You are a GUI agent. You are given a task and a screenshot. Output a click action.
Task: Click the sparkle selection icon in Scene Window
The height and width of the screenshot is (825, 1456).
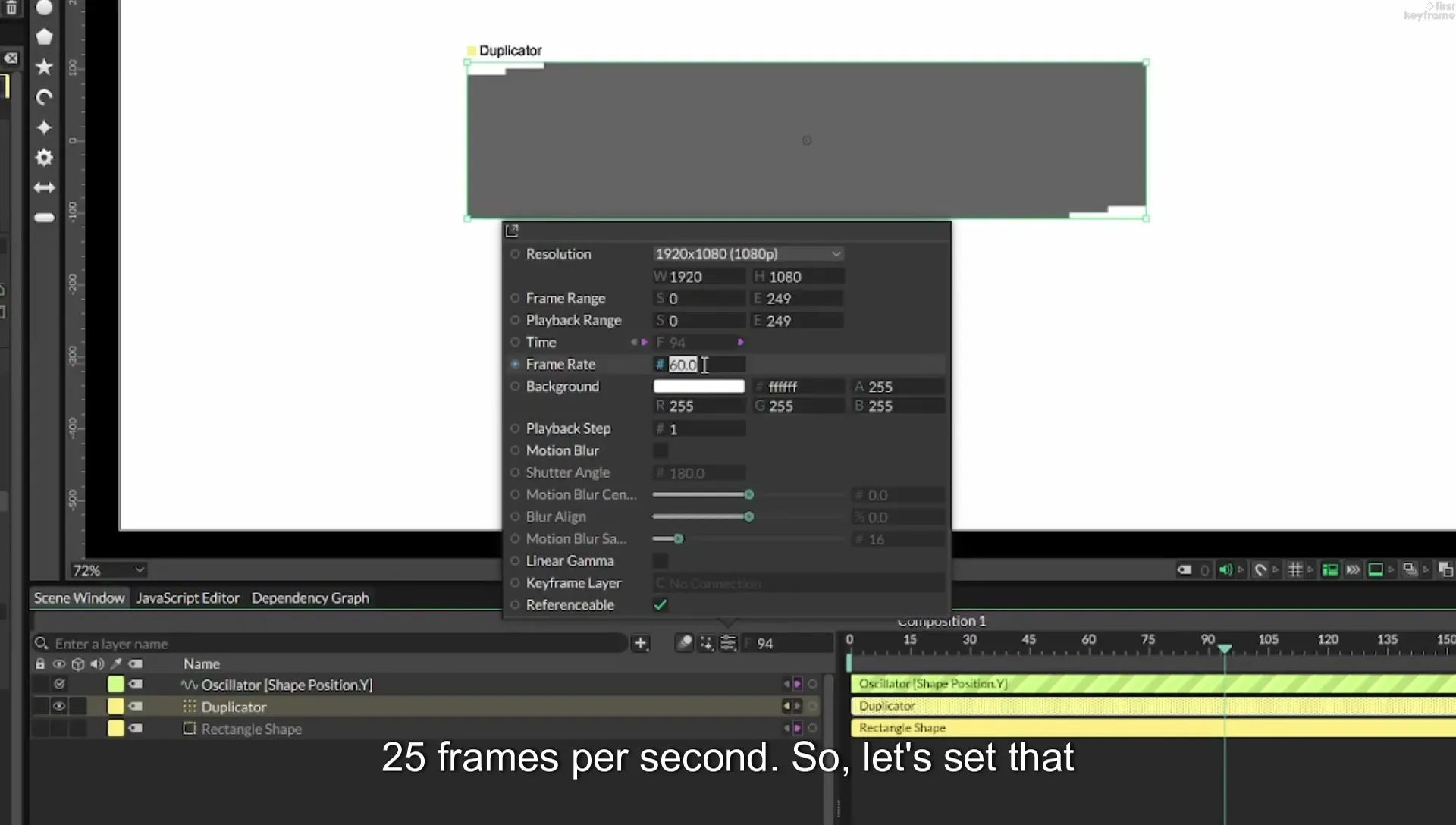[x=706, y=643]
